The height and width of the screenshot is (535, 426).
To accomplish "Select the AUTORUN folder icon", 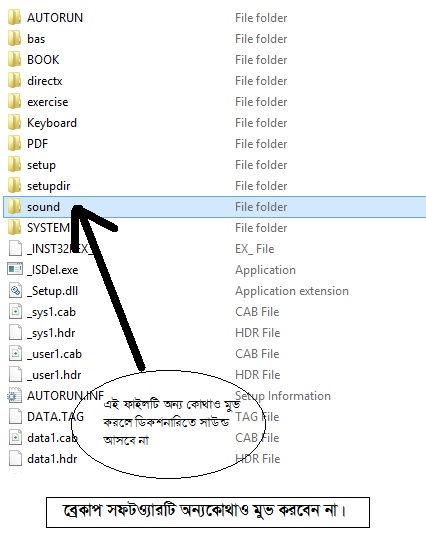I will [x=14, y=17].
